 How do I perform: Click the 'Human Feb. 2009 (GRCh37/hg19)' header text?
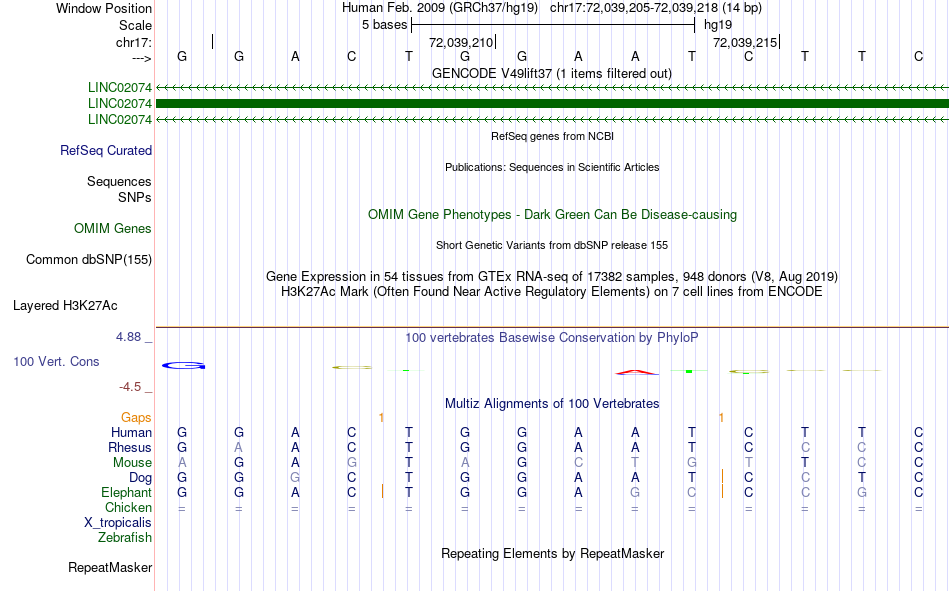point(440,8)
